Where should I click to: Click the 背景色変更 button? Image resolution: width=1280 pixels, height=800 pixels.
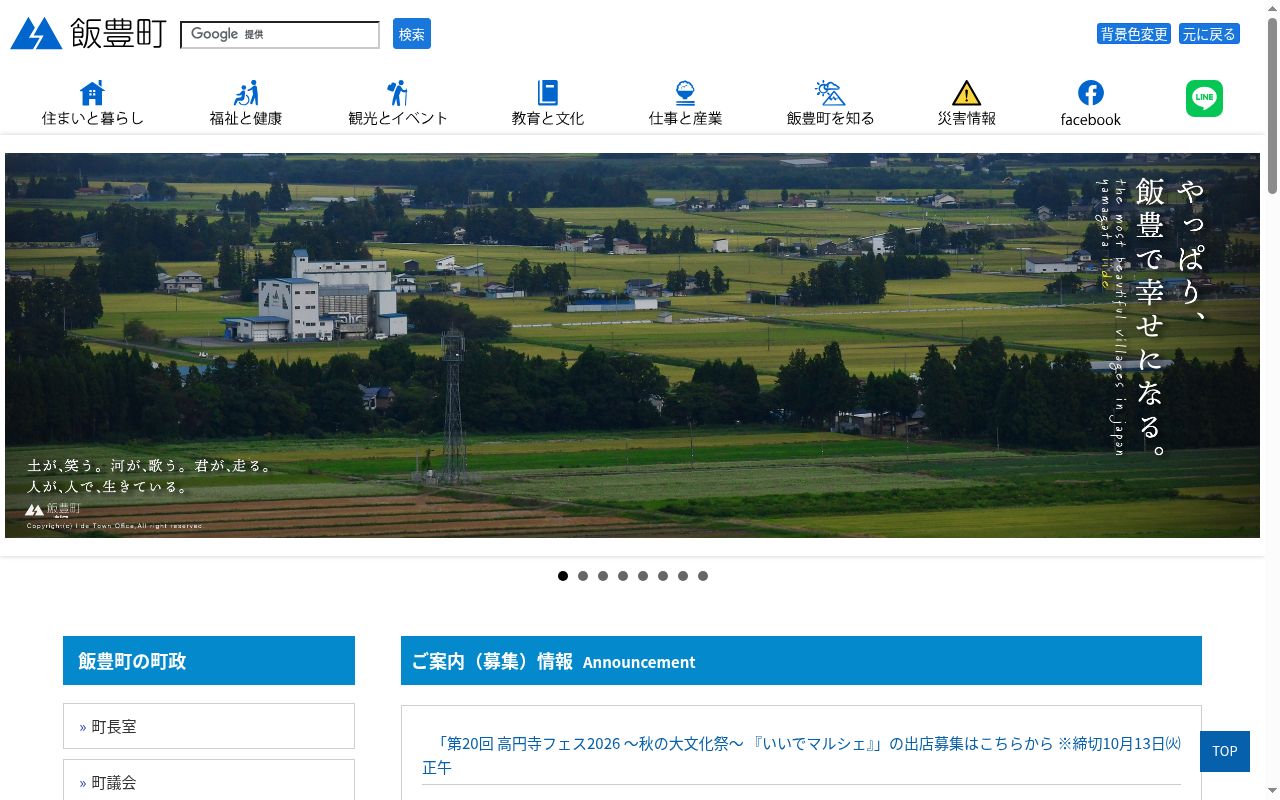[x=1134, y=34]
